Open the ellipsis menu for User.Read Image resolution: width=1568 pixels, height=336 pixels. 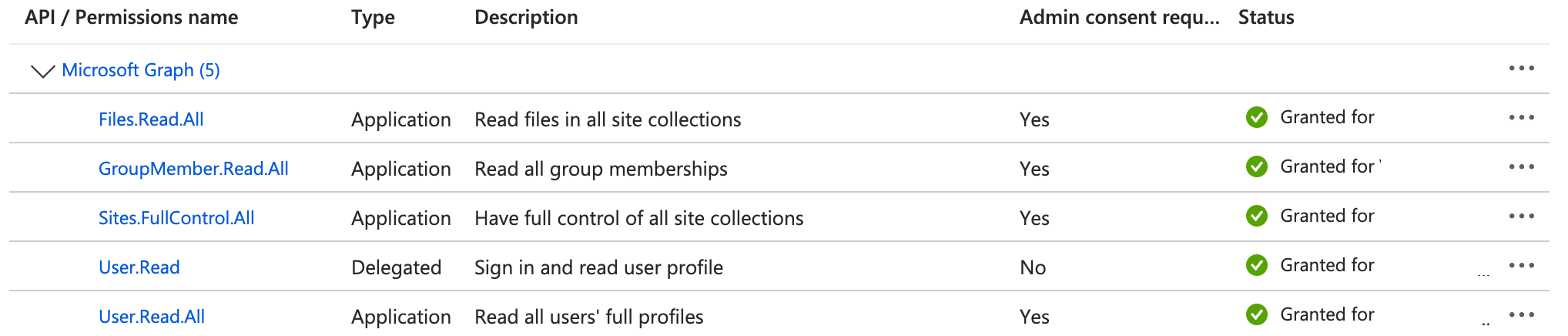pyautogui.click(x=1521, y=266)
